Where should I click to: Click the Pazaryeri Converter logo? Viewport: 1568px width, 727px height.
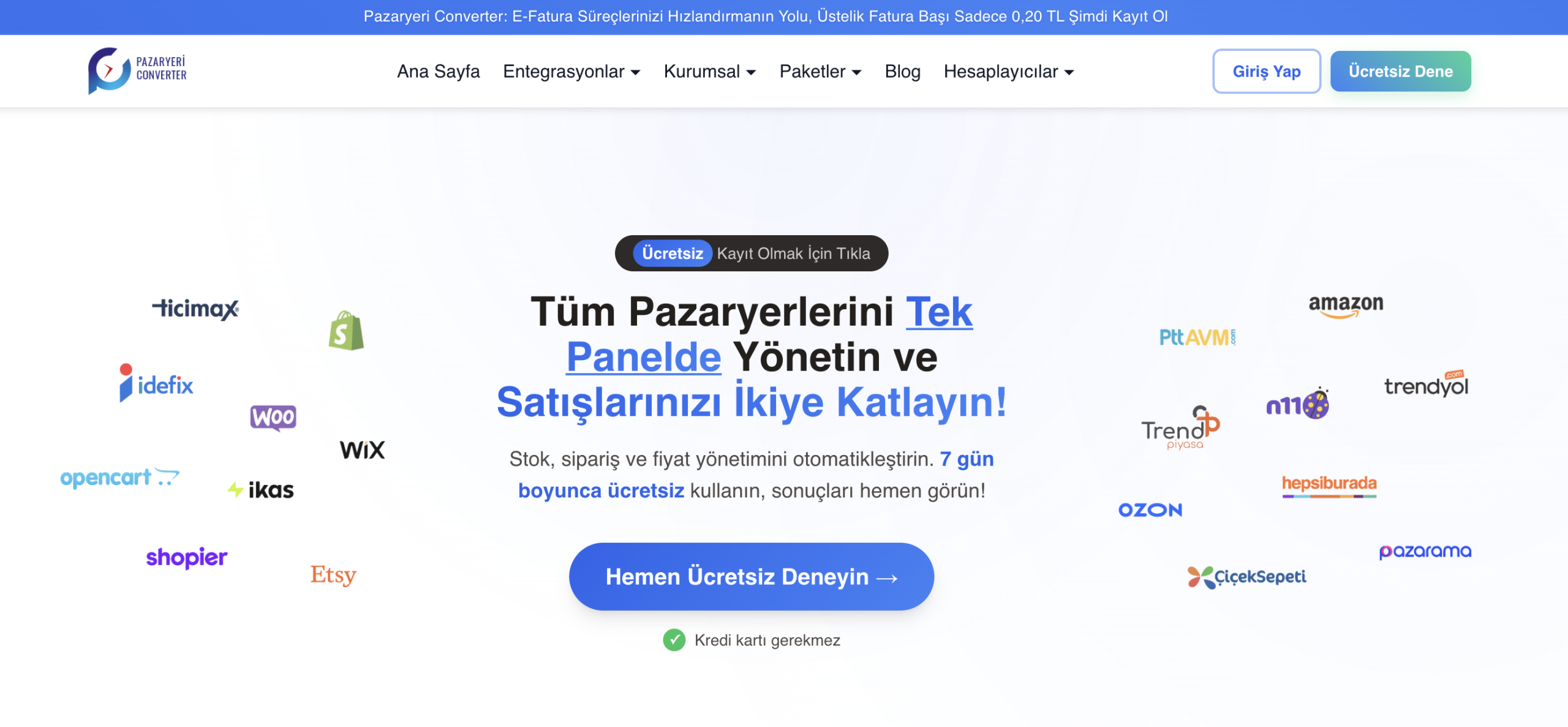click(137, 71)
